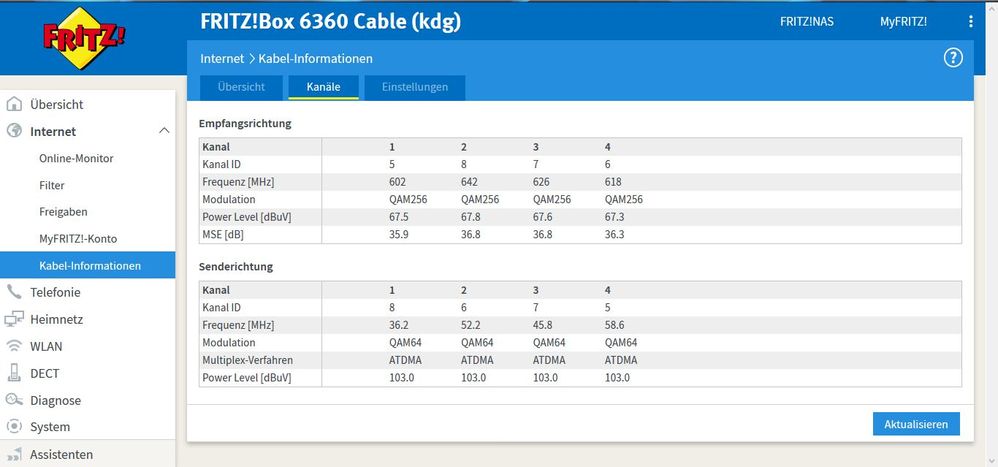Viewport: 998px width, 467px height.
Task: Open the help question mark icon
Action: tap(952, 59)
